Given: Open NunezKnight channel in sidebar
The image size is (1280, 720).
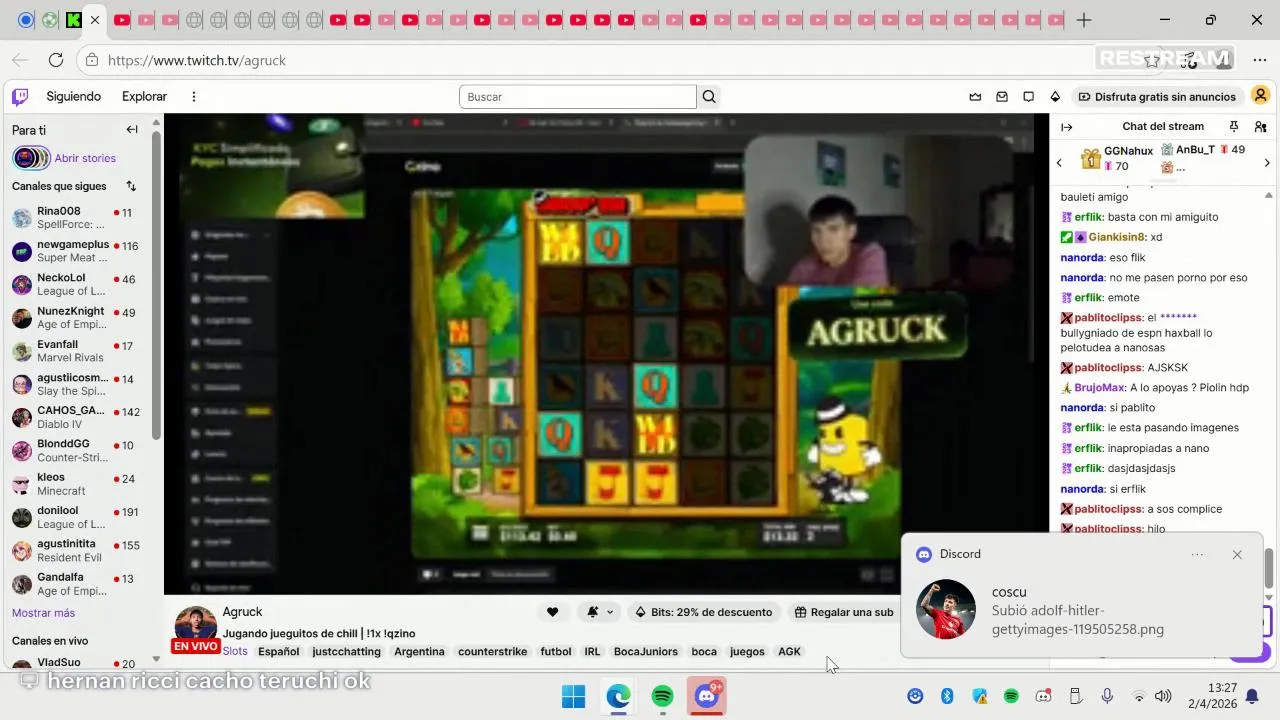Looking at the screenshot, I should (x=75, y=318).
